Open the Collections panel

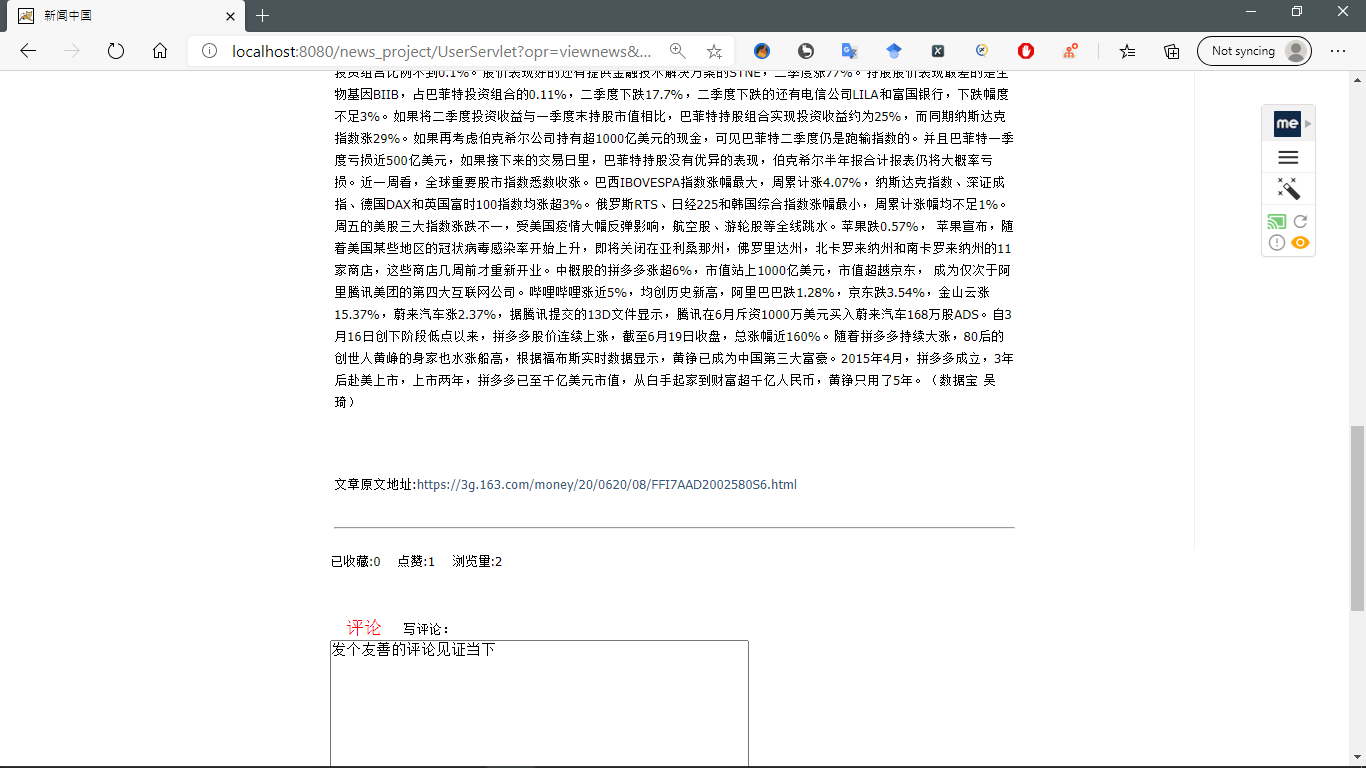click(1172, 51)
